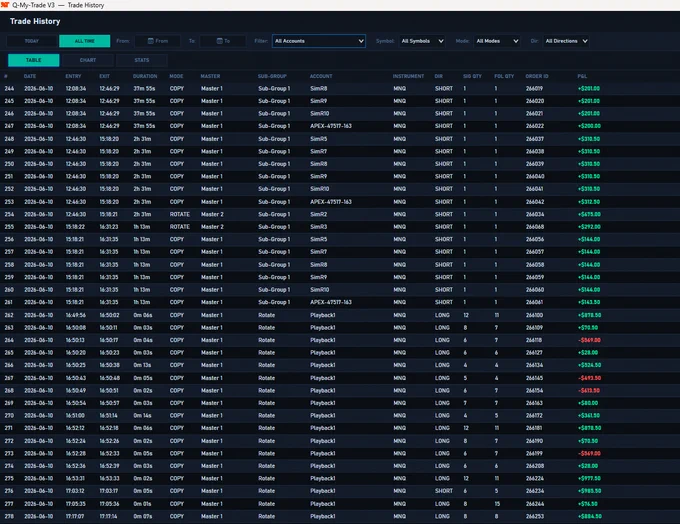The image size is (680, 524).
Task: Click order ID 266100 cell
Action: pyautogui.click(x=534, y=315)
